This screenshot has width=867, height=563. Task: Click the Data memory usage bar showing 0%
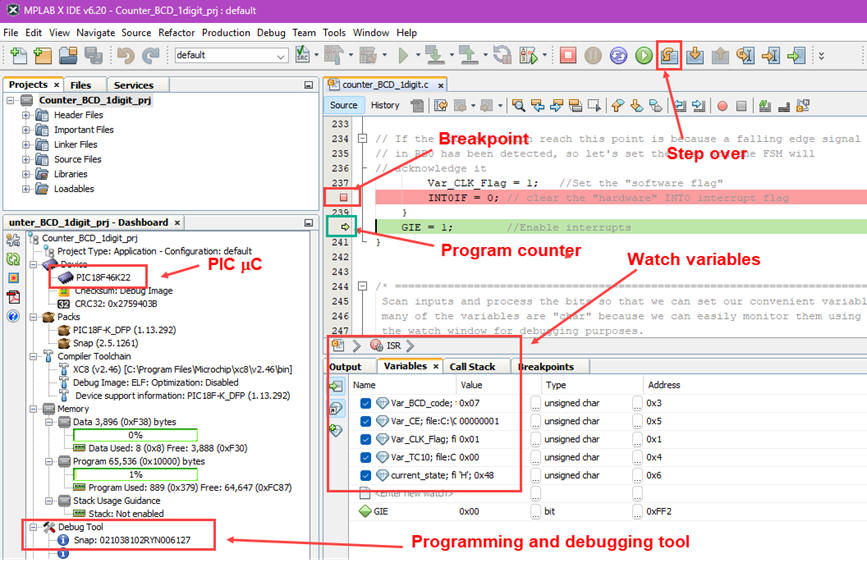point(135,435)
